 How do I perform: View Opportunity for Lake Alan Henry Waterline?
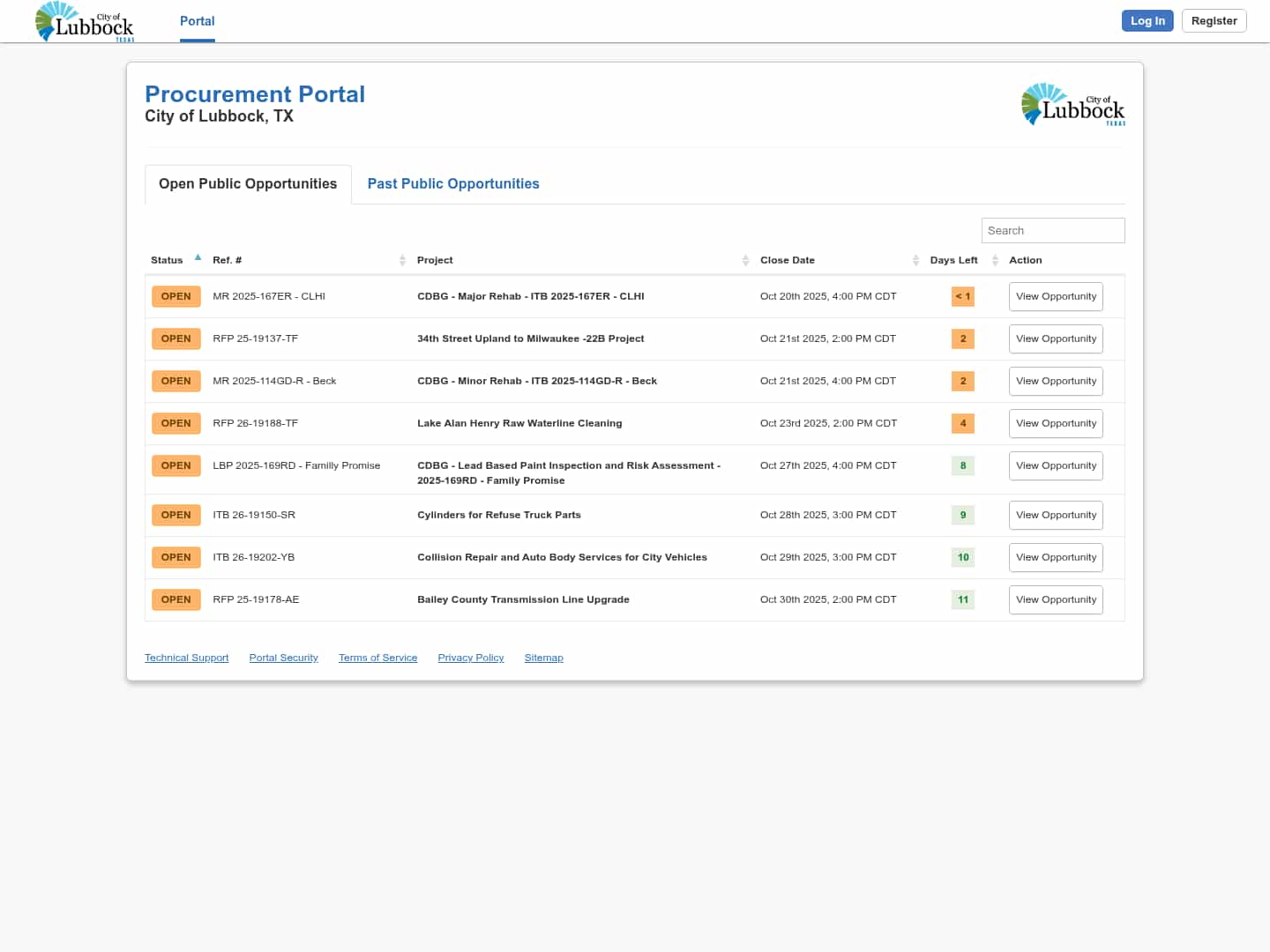click(1056, 424)
